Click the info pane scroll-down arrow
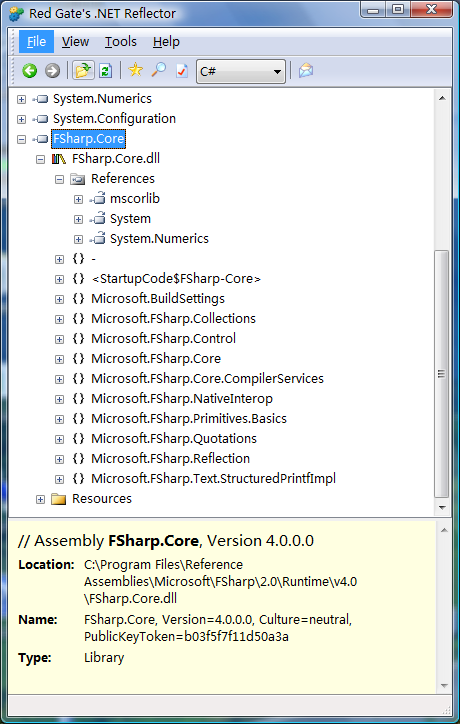Screen dimensions: 460x724 tap(444, 686)
